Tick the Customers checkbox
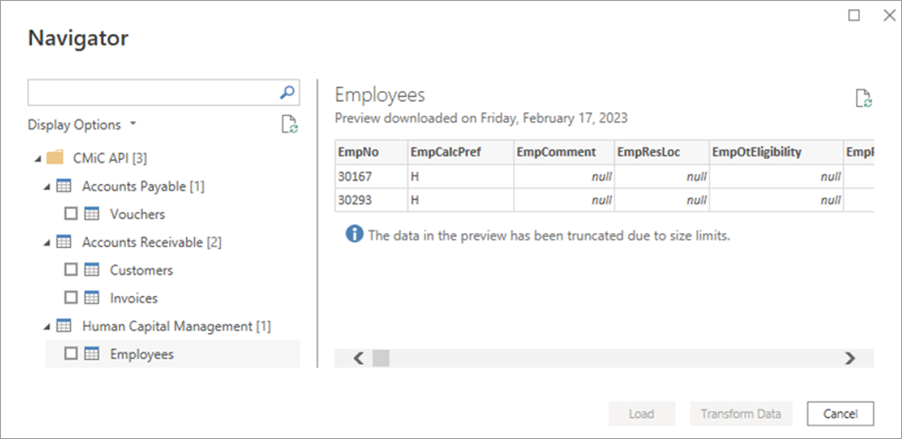 (x=71, y=270)
